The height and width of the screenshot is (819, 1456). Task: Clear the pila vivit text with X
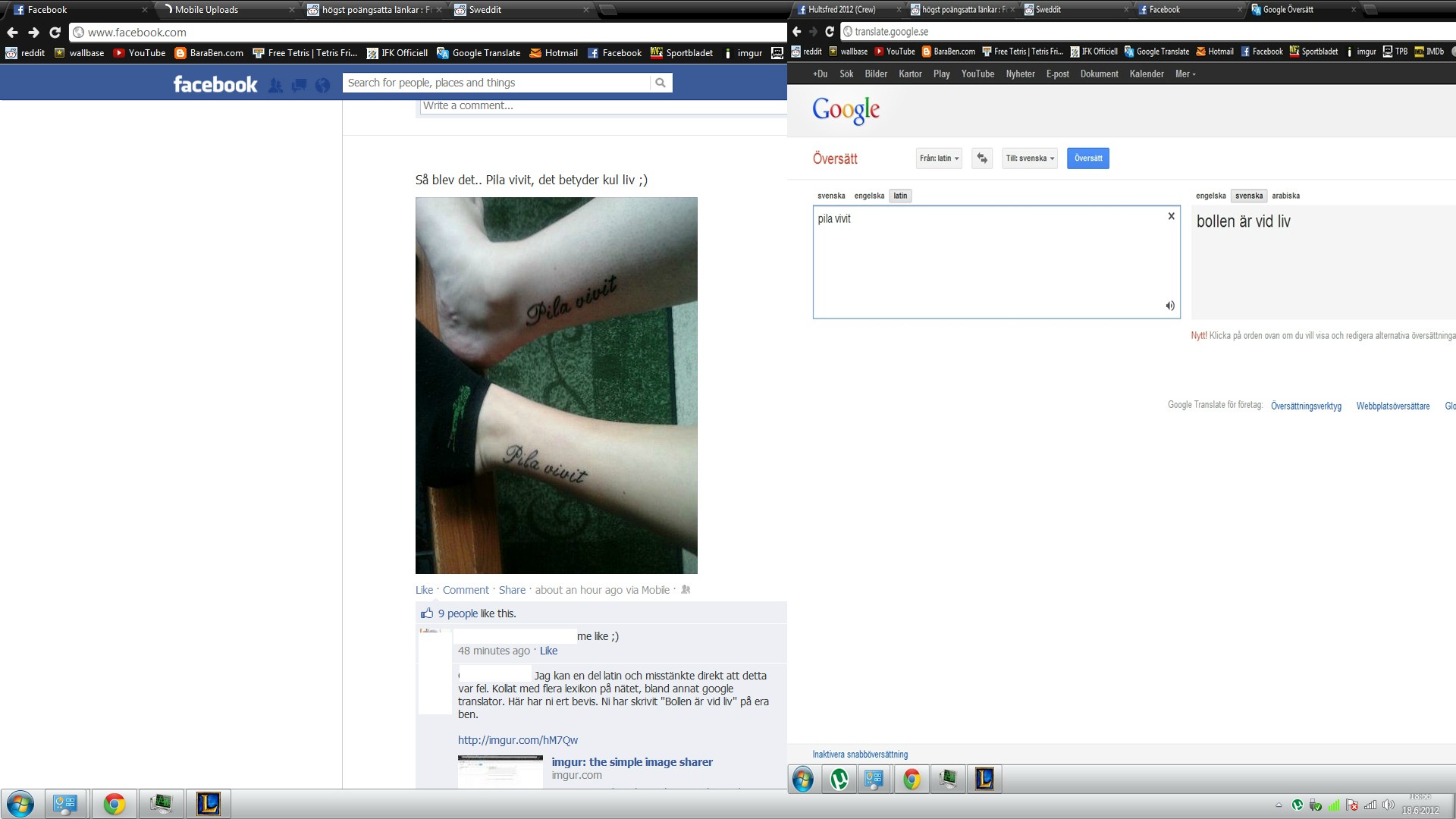pos(1171,216)
